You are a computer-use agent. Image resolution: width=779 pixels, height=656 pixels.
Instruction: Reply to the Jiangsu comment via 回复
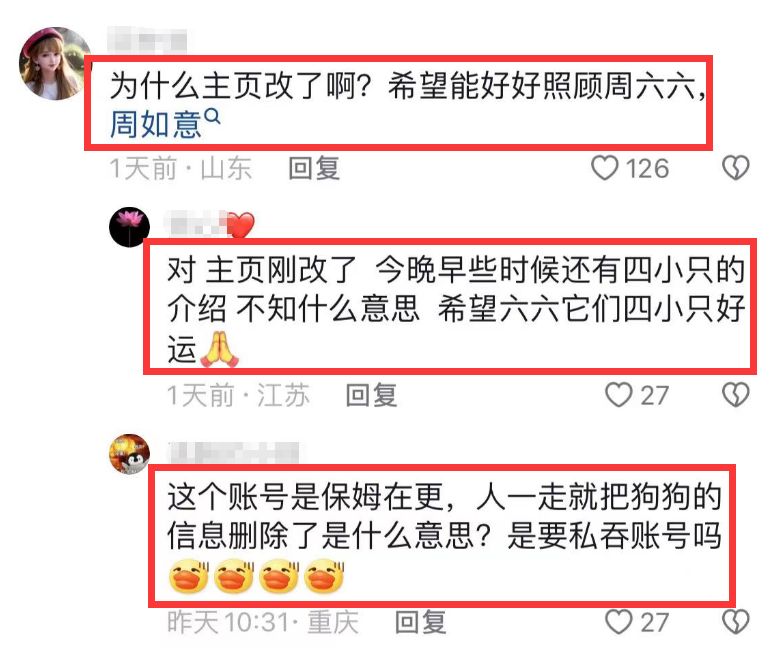pyautogui.click(x=371, y=395)
